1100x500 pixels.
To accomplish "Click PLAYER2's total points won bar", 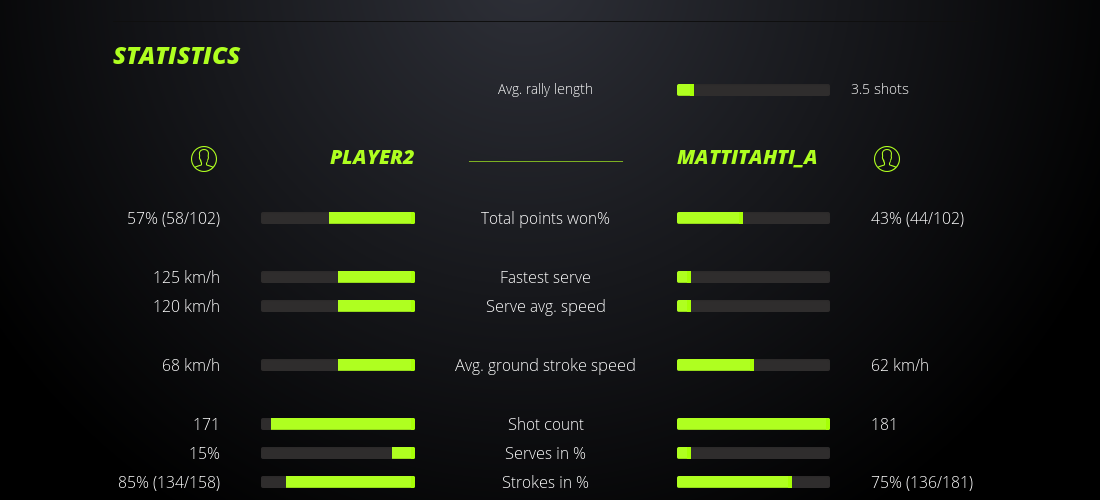I will click(x=338, y=218).
